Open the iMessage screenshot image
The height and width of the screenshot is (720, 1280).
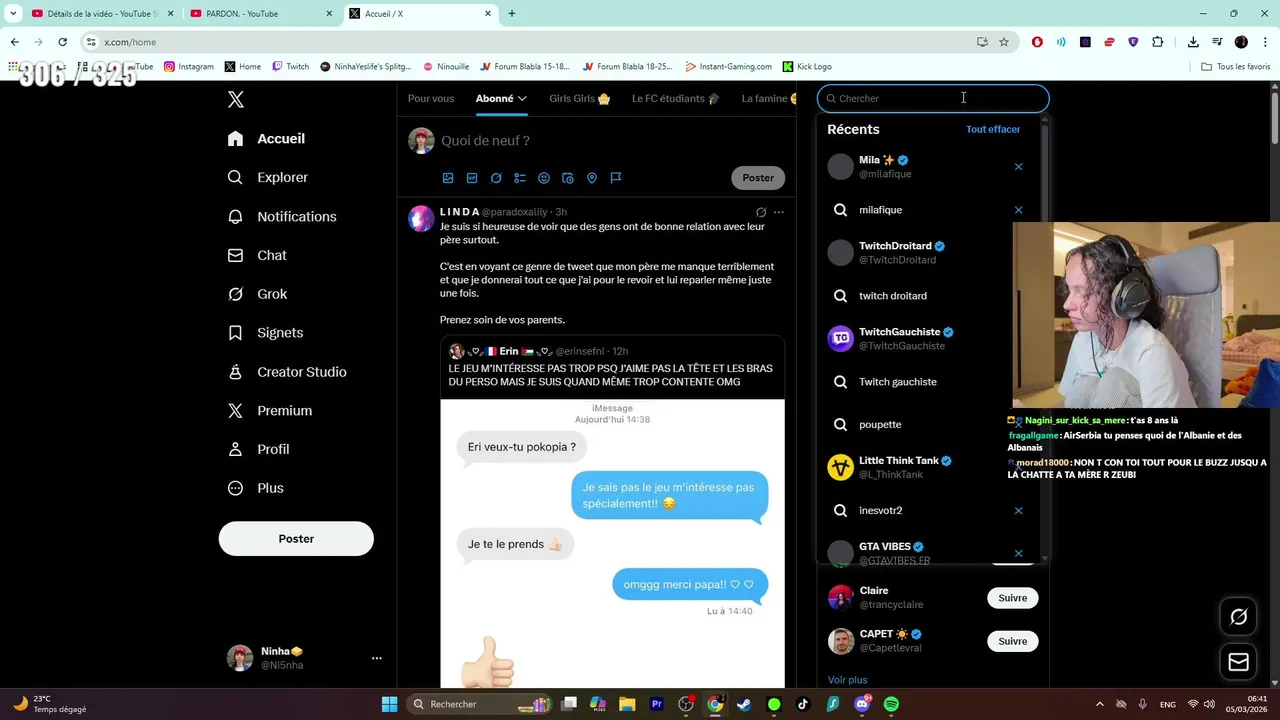[x=612, y=543]
